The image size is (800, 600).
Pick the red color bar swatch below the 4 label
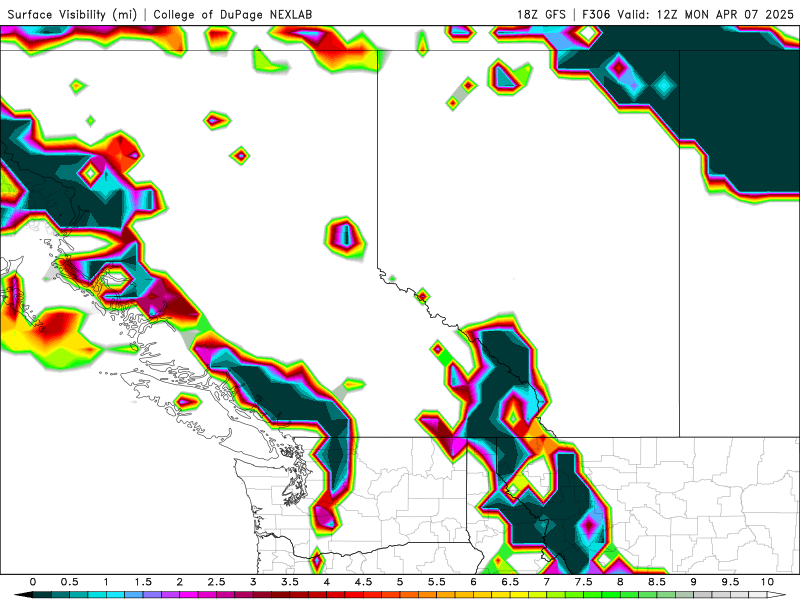pyautogui.click(x=336, y=595)
